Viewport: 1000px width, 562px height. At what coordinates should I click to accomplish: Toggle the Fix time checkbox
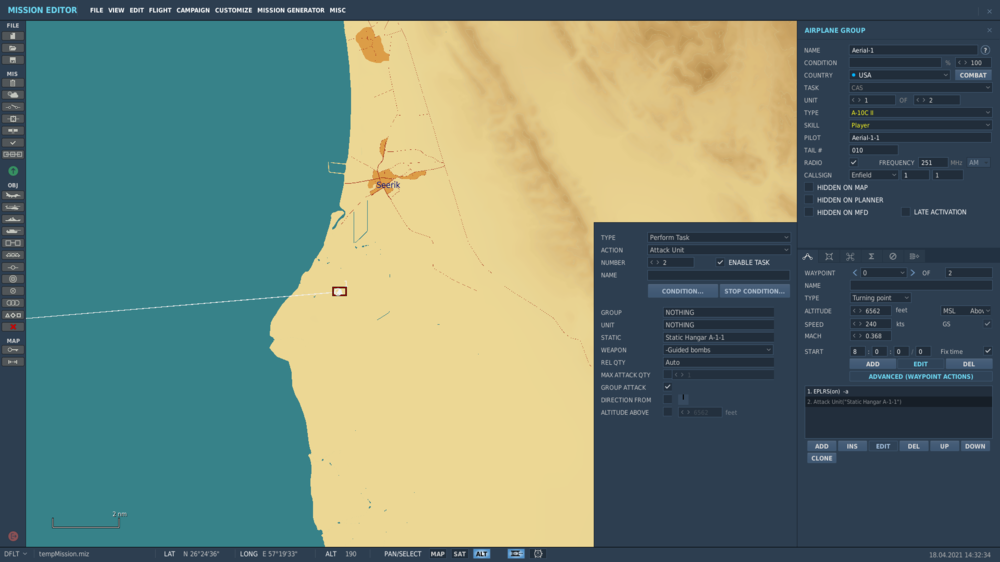(x=987, y=351)
